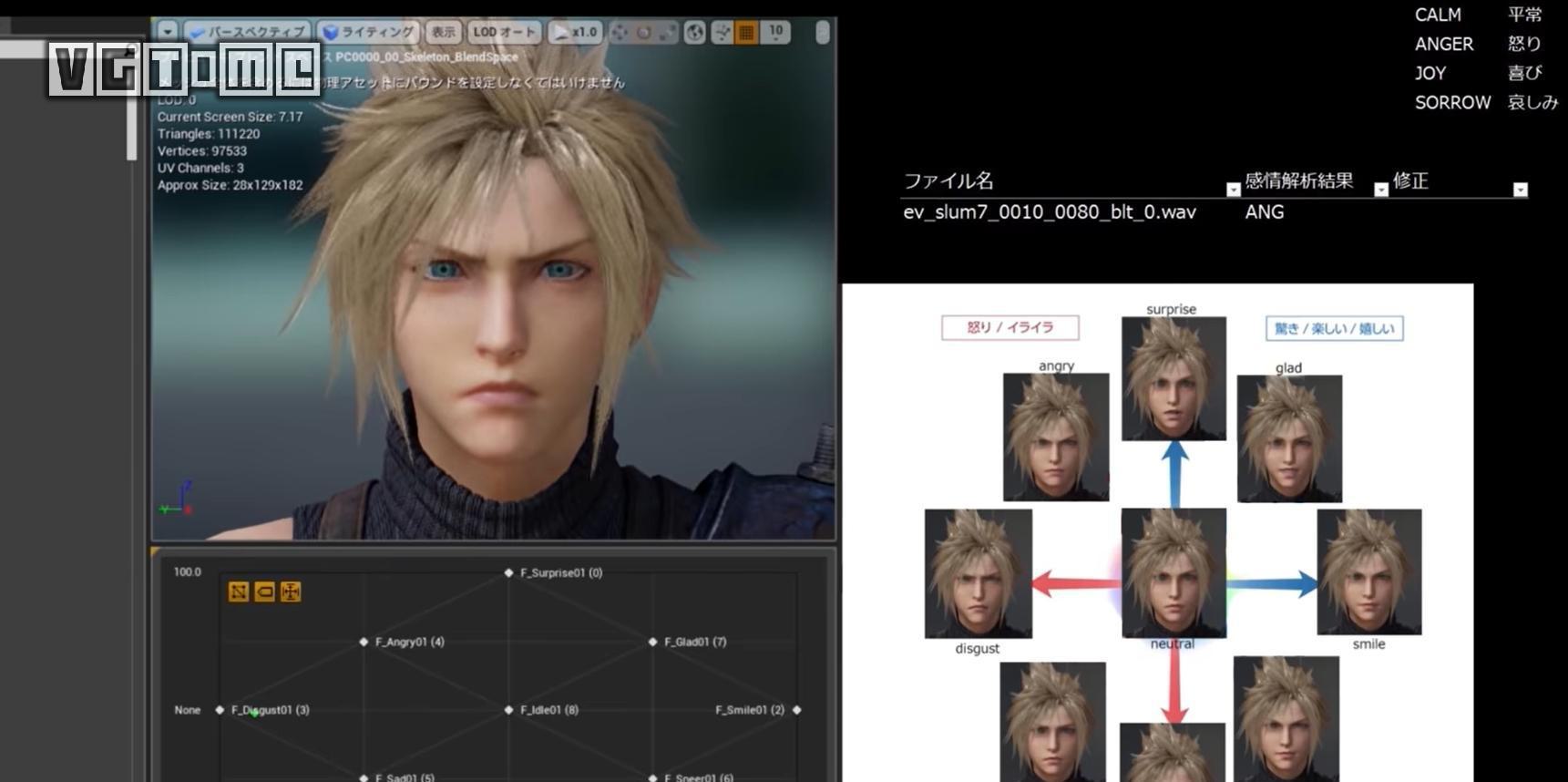Click the x1.0 playback speed button
This screenshot has width=1568, height=782.
[x=575, y=32]
